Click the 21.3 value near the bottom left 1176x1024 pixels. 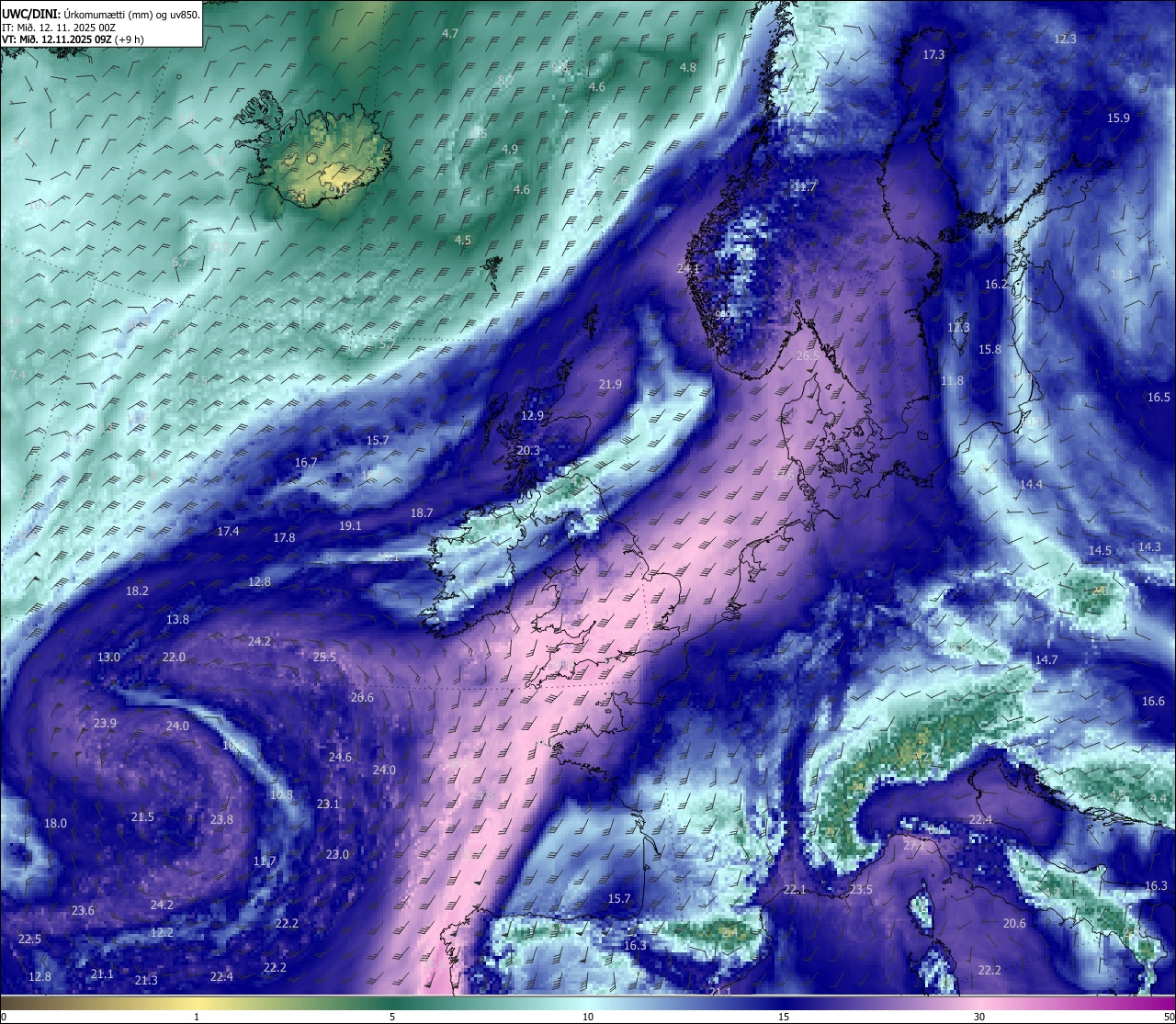(x=146, y=981)
